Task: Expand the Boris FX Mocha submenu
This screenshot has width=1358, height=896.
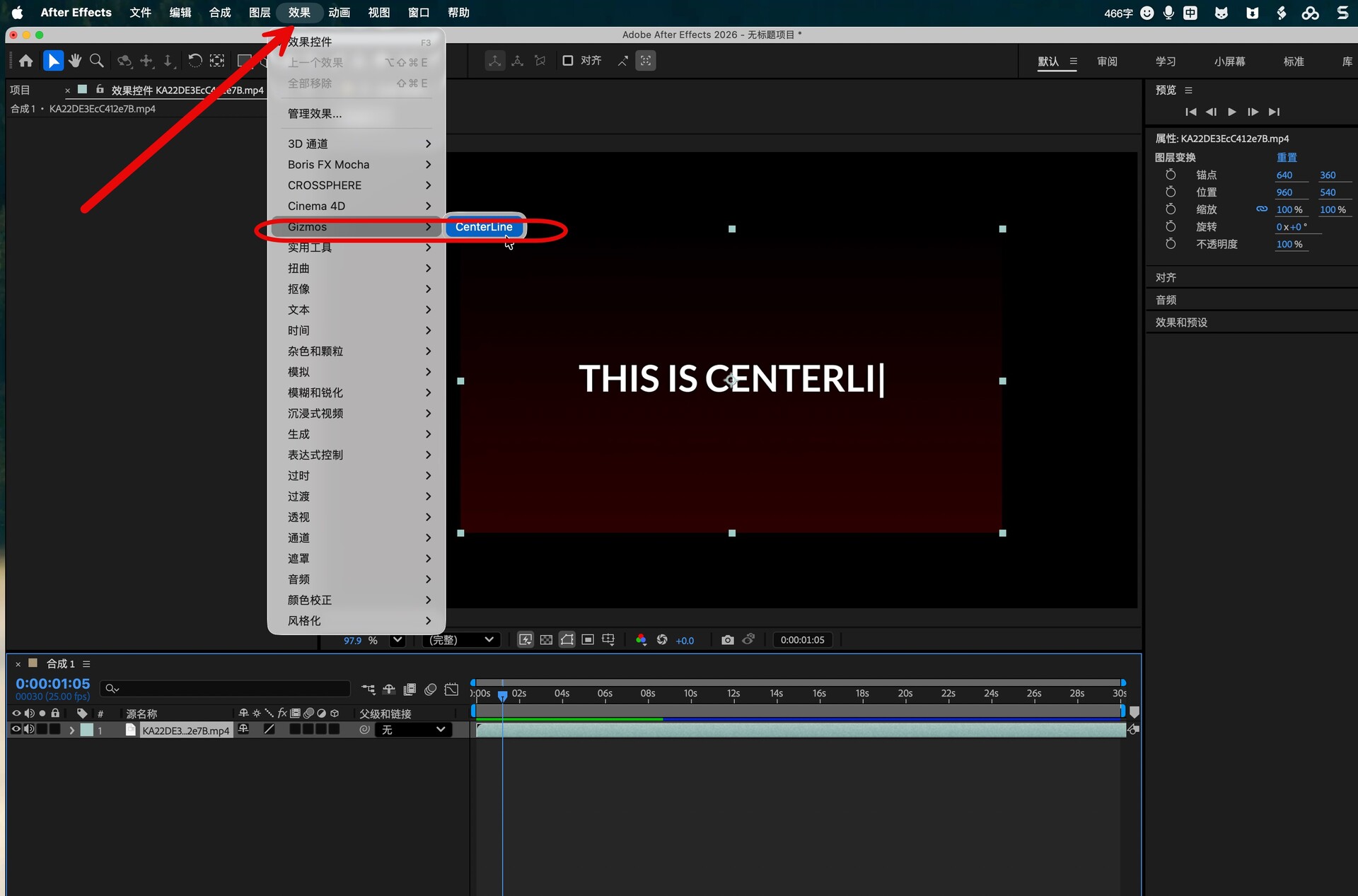Action: [356, 165]
